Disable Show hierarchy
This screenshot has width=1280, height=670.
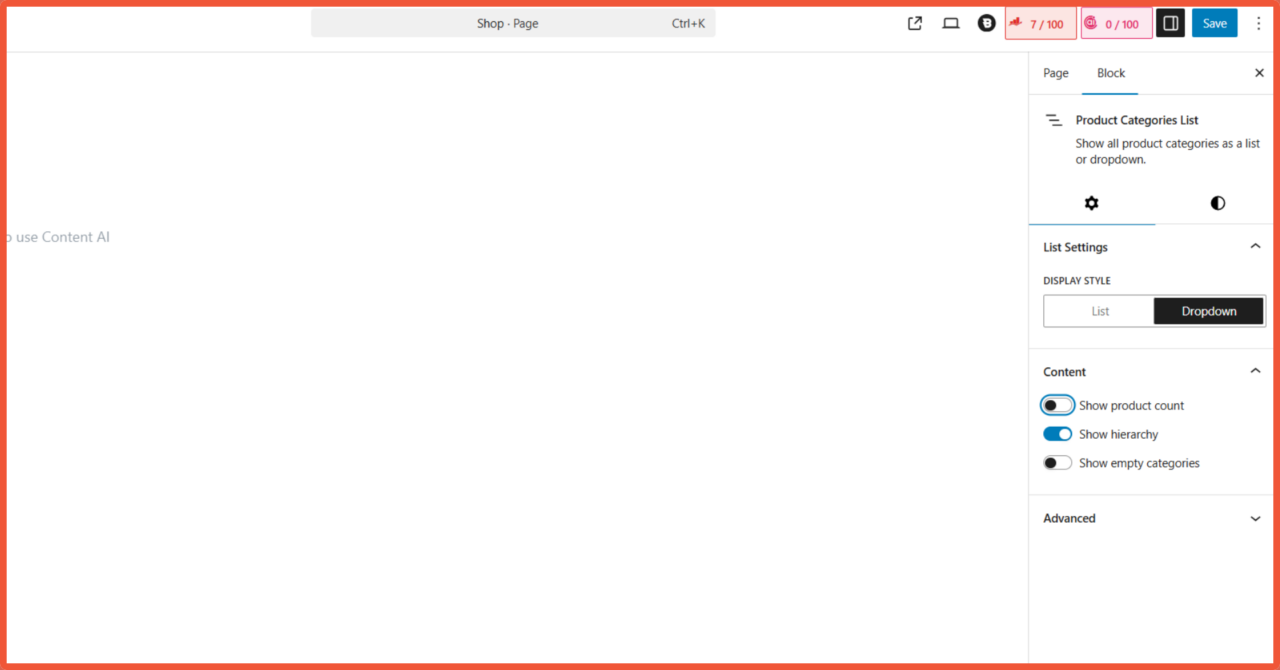tap(1057, 433)
